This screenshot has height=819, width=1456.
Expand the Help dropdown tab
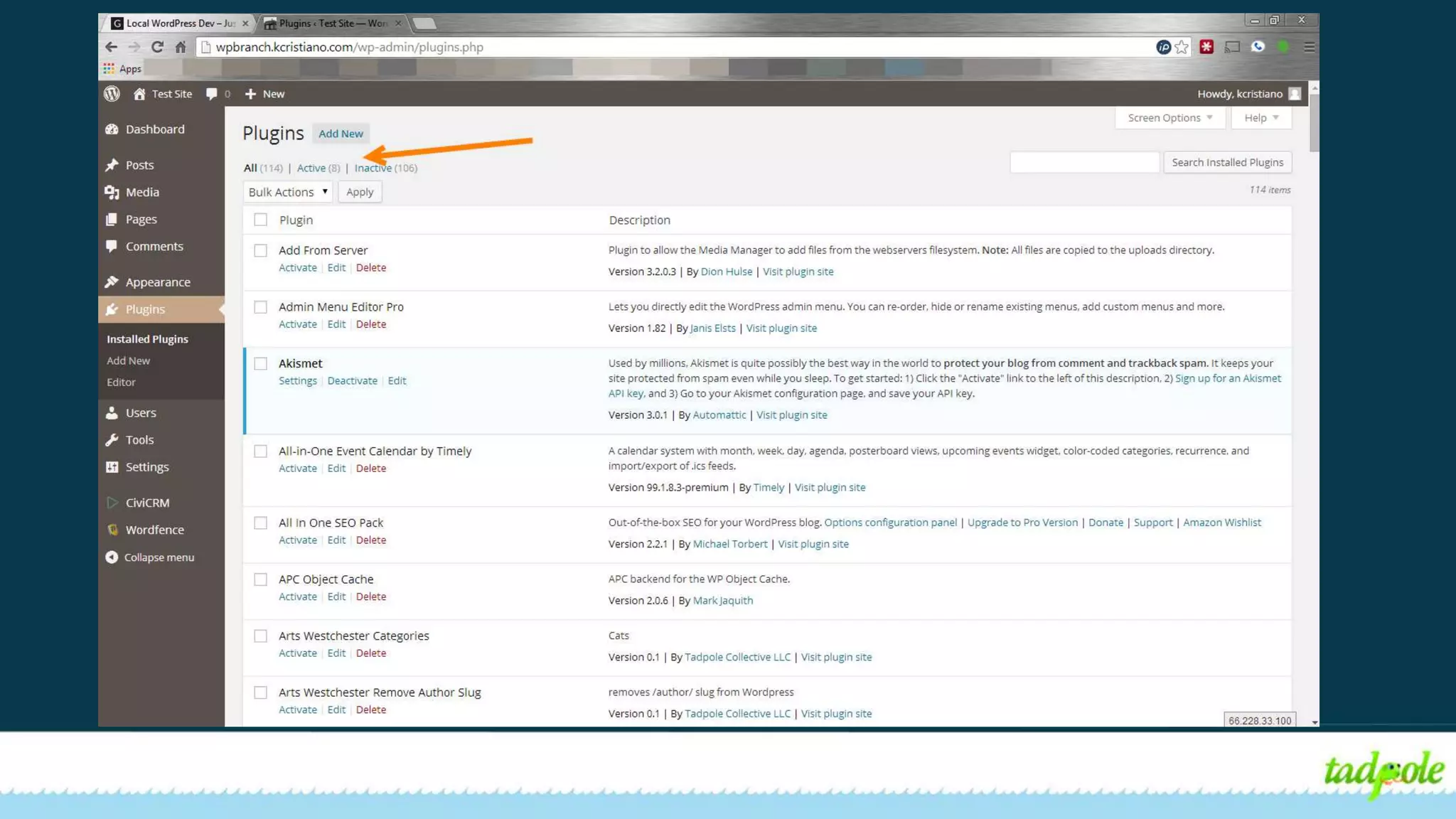point(1261,118)
